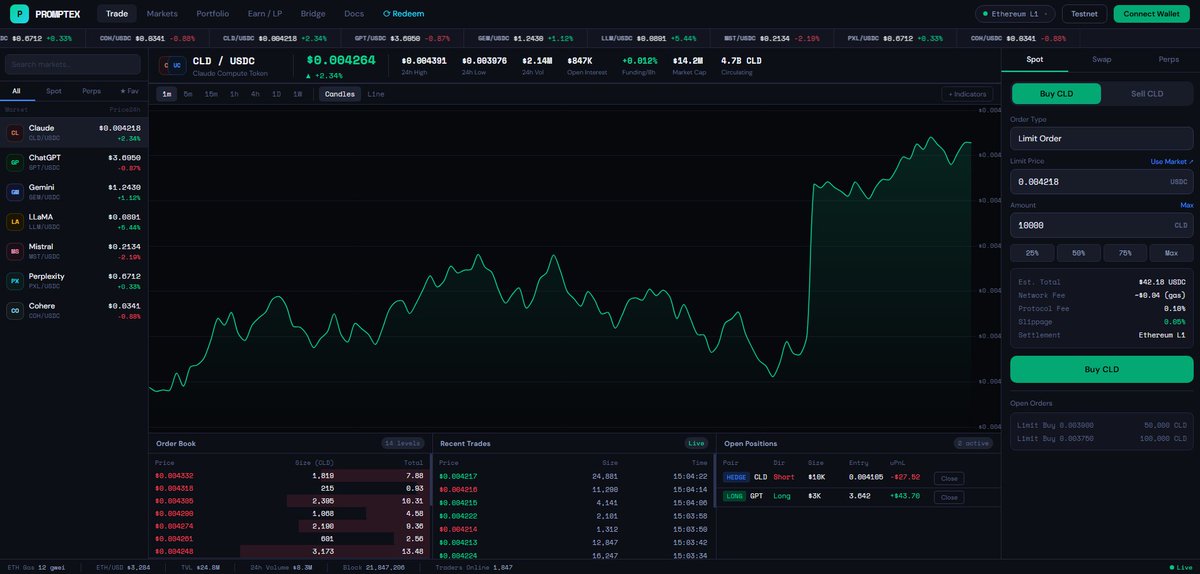Open the Ethereum L1 network dropdown
The width and height of the screenshot is (1200, 574).
pos(1015,14)
